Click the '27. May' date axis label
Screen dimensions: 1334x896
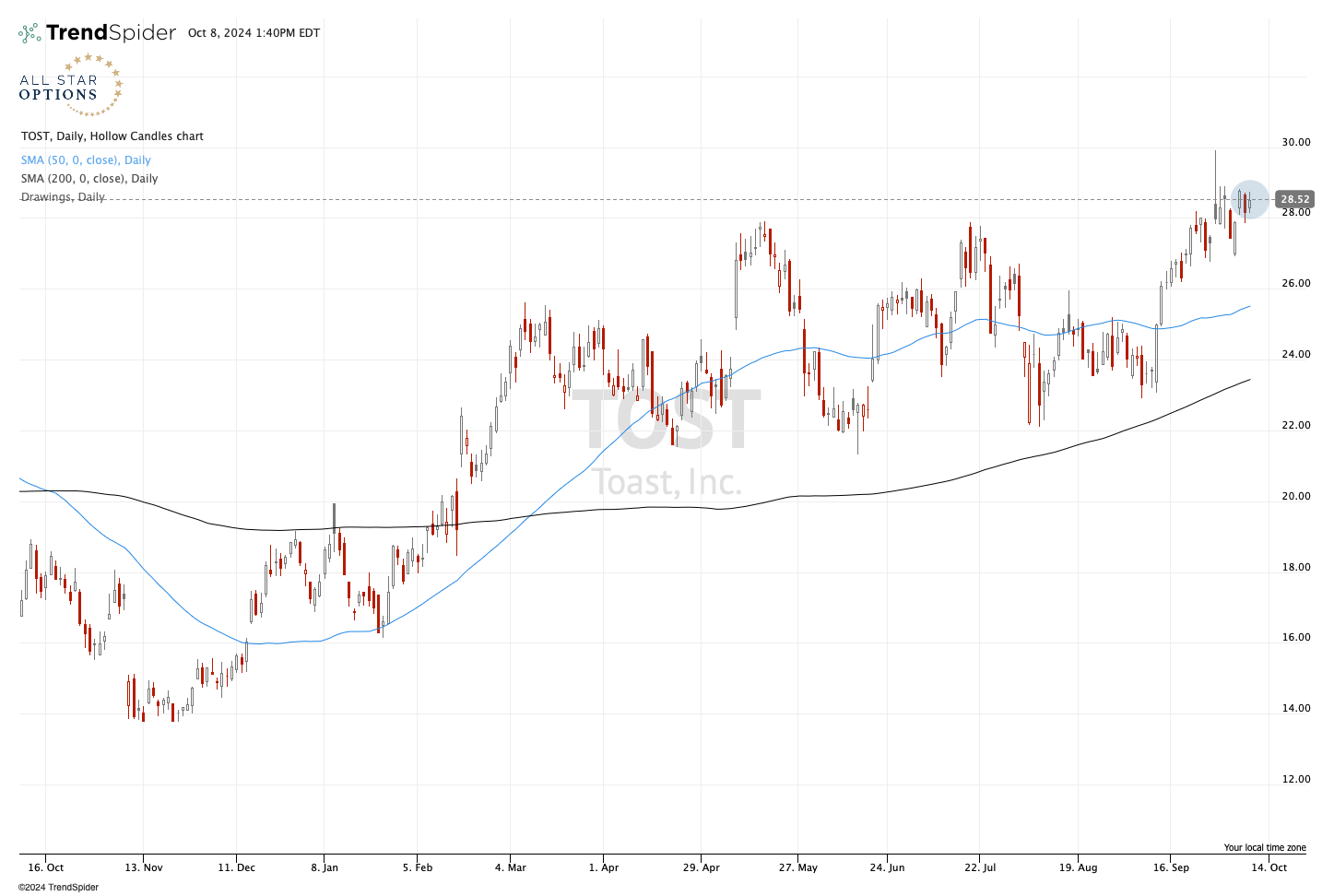(798, 867)
